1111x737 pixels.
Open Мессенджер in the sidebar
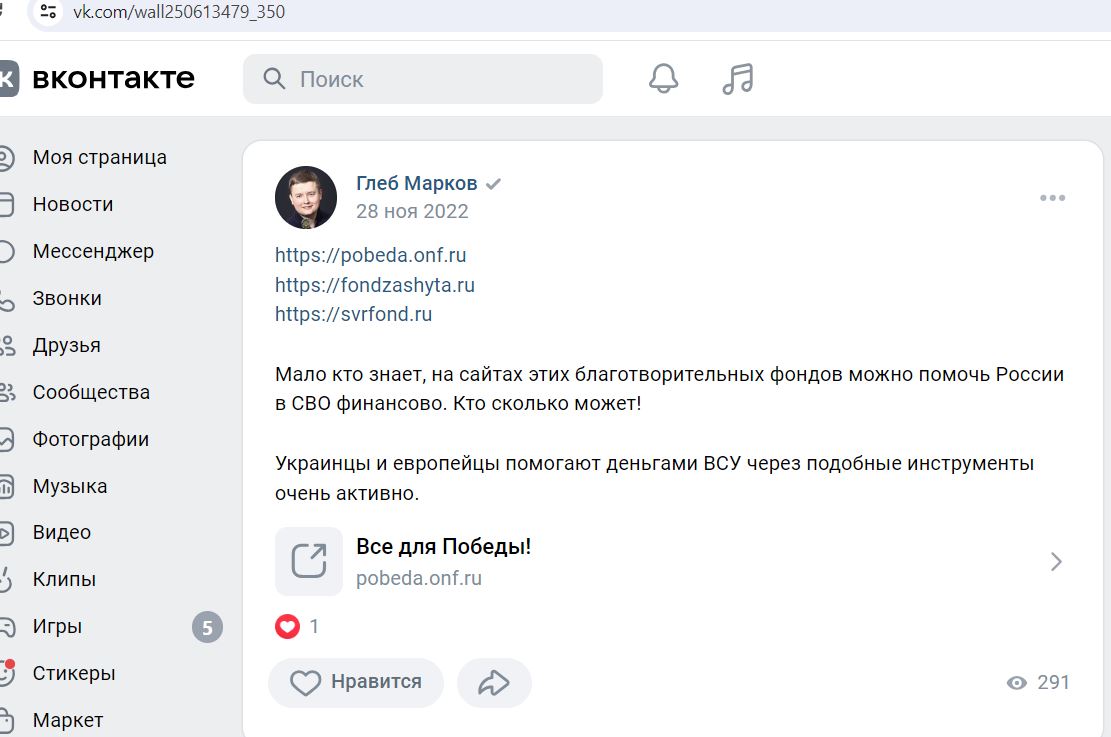click(93, 252)
